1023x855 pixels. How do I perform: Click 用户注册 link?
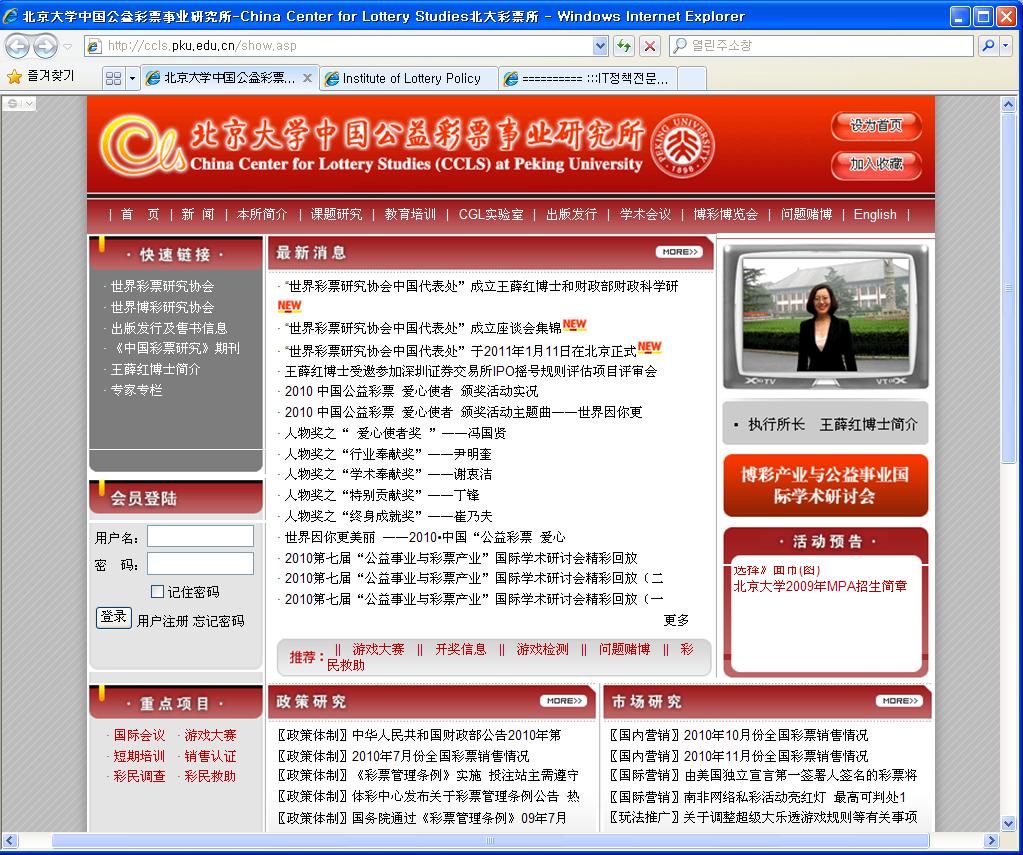click(162, 621)
